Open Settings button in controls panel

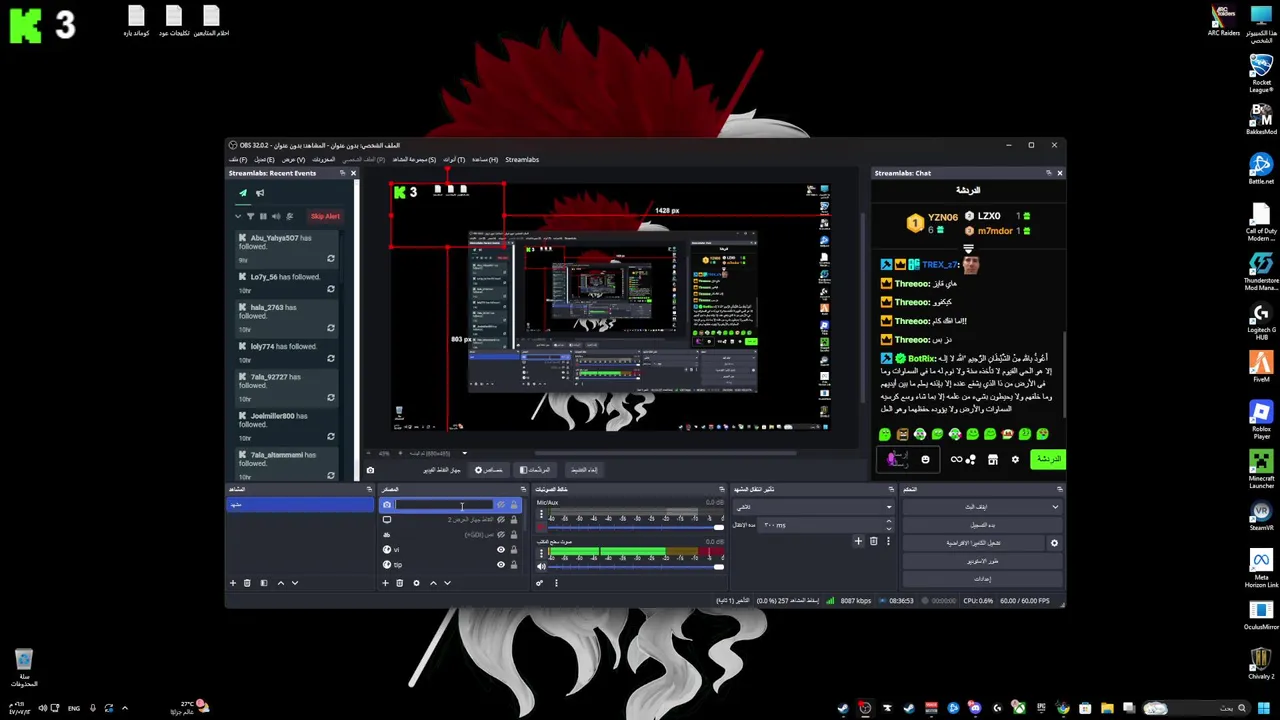tap(982, 579)
